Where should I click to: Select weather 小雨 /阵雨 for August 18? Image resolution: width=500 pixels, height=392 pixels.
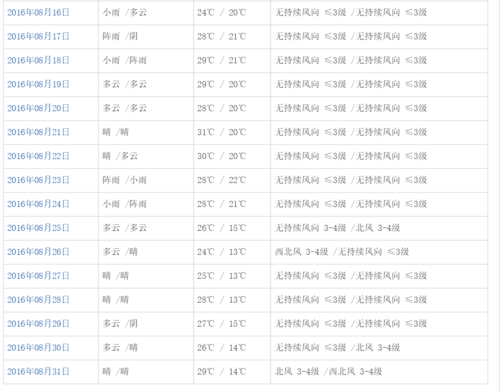pos(125,60)
